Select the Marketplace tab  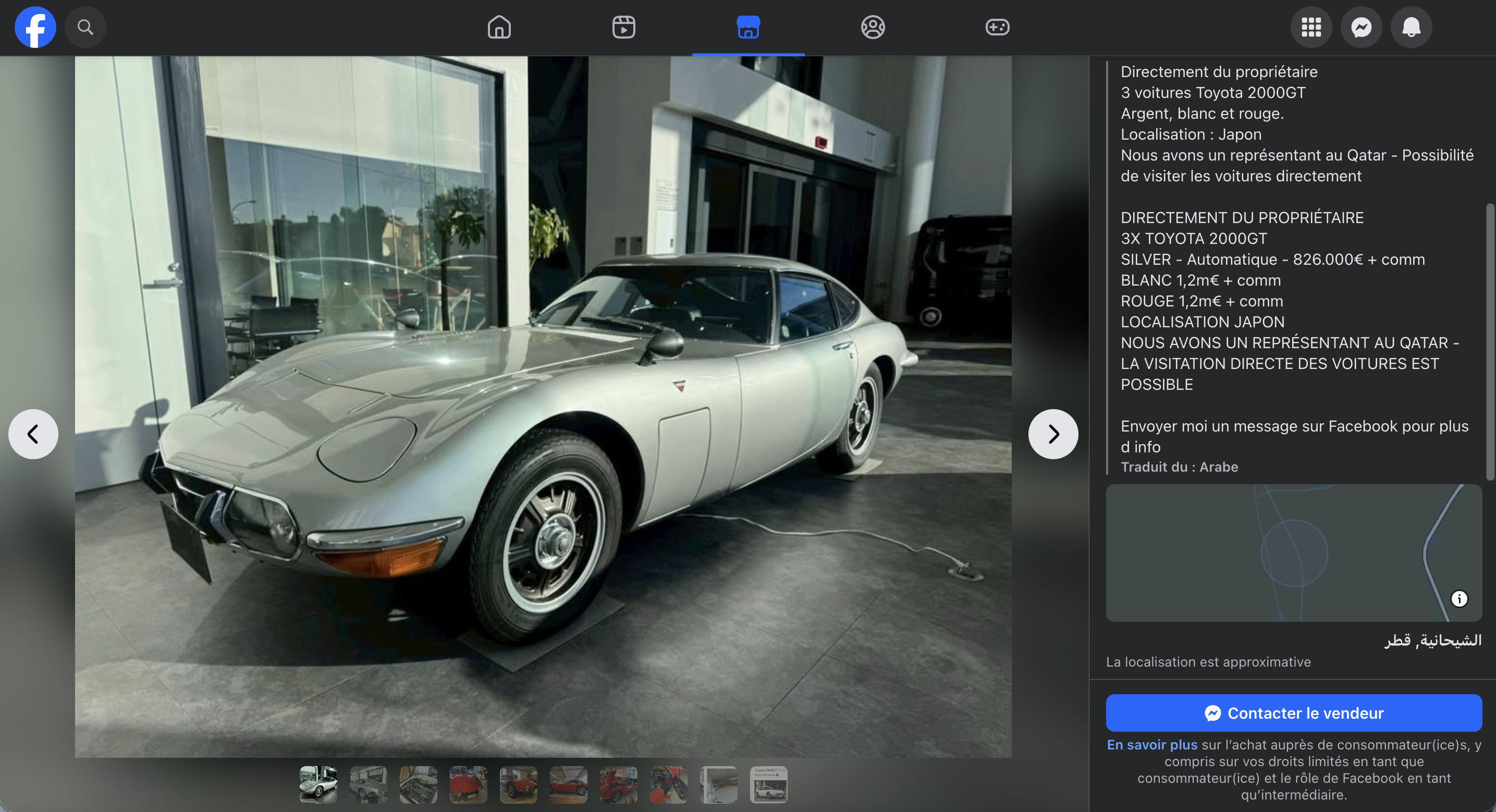click(748, 27)
